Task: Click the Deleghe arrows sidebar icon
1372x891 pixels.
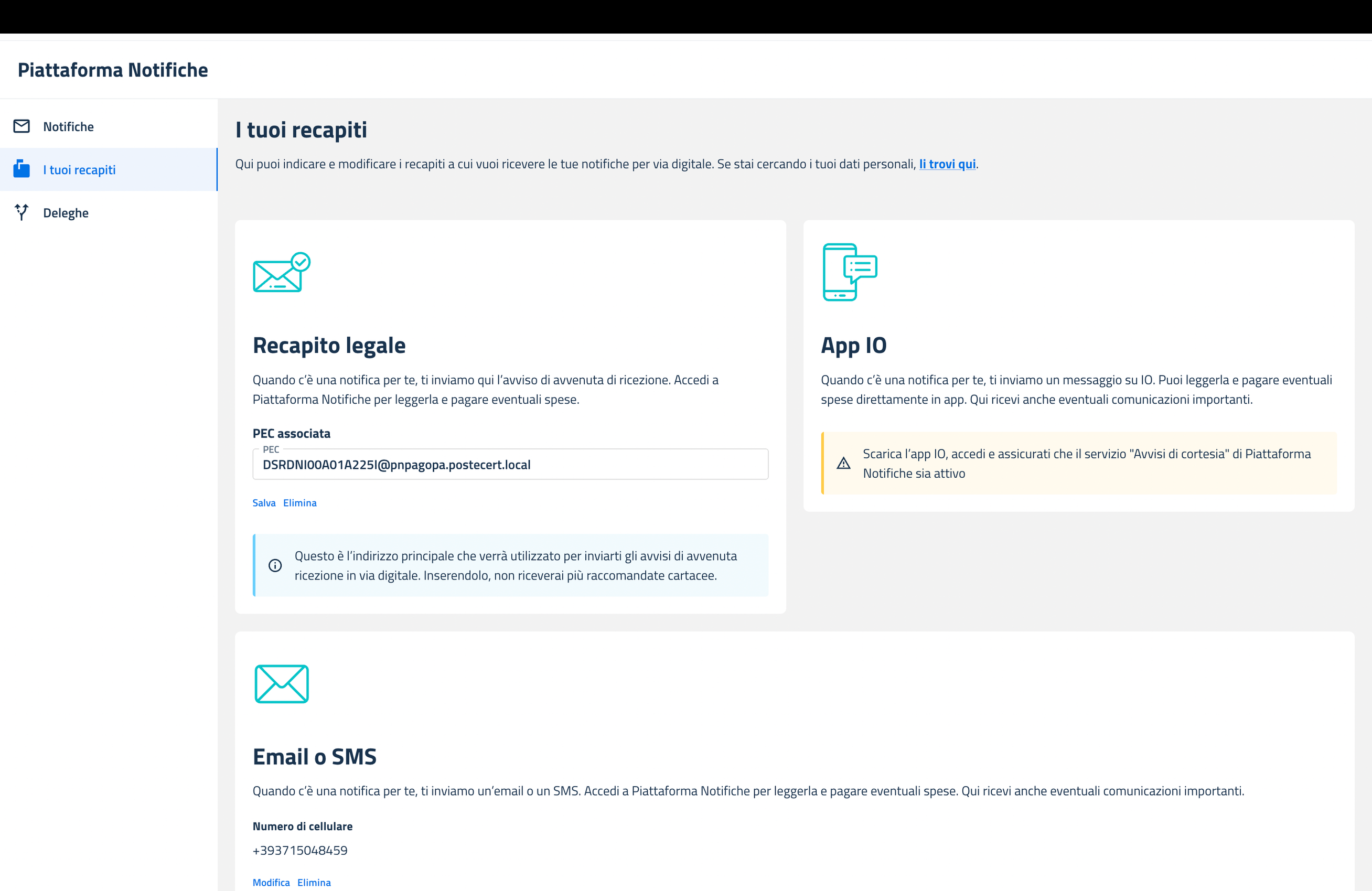Action: pos(22,213)
